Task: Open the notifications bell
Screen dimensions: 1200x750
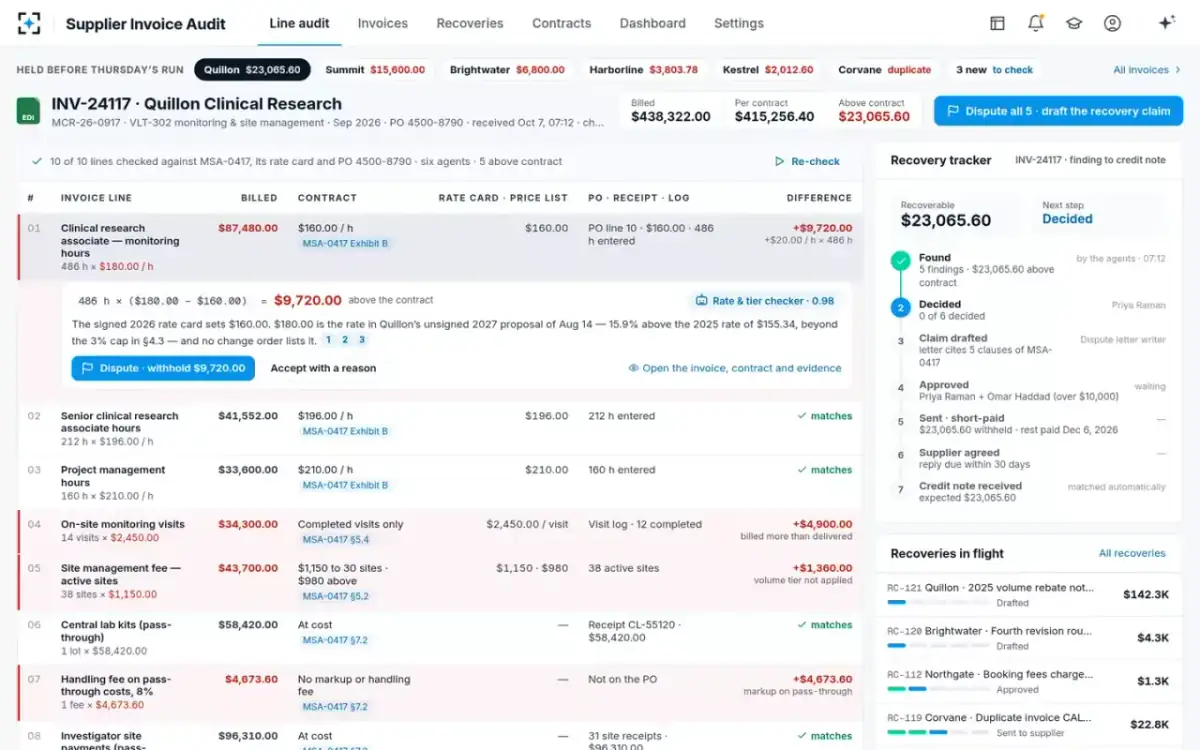Action: pyautogui.click(x=1036, y=23)
